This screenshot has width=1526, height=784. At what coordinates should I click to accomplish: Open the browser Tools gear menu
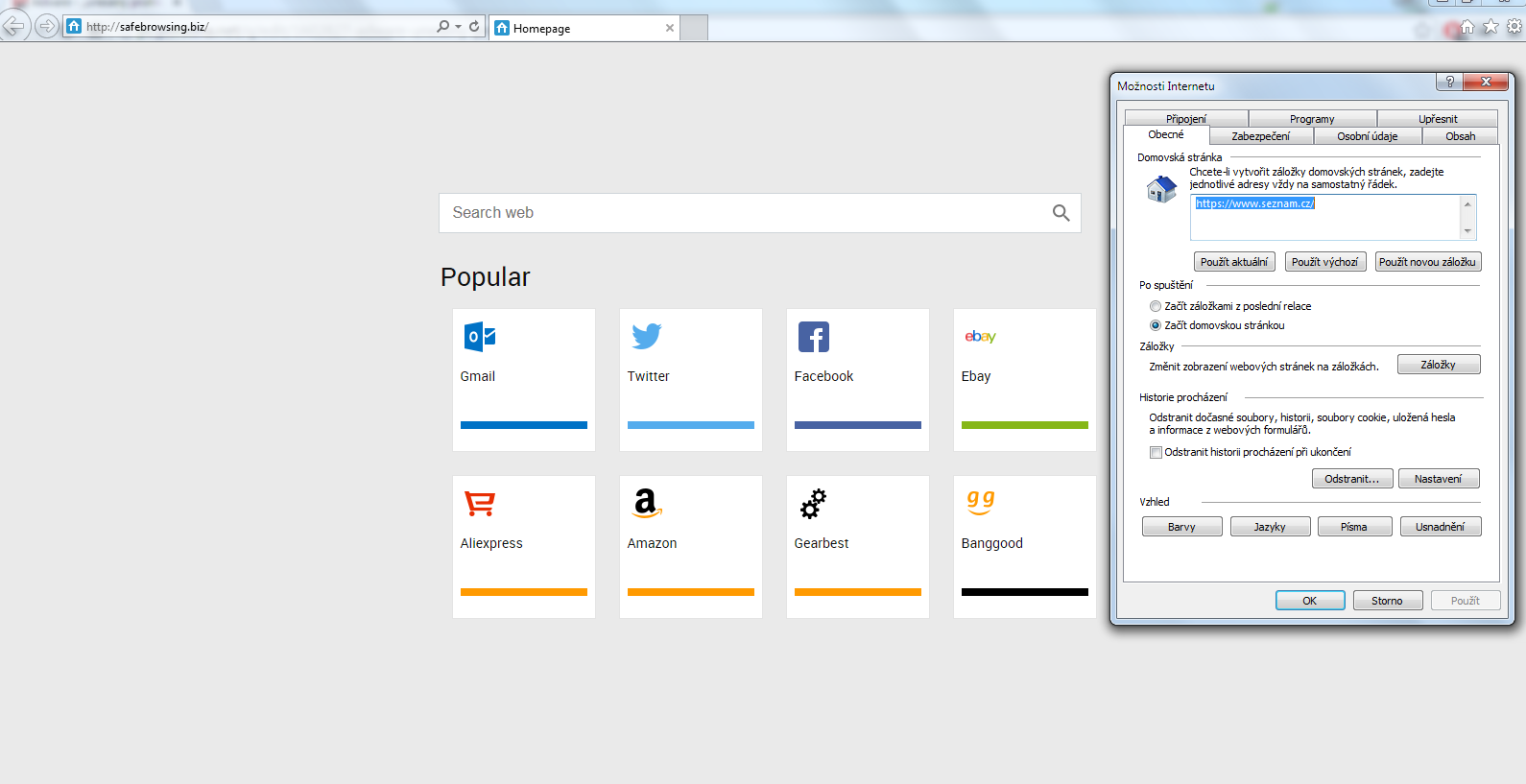(1514, 27)
